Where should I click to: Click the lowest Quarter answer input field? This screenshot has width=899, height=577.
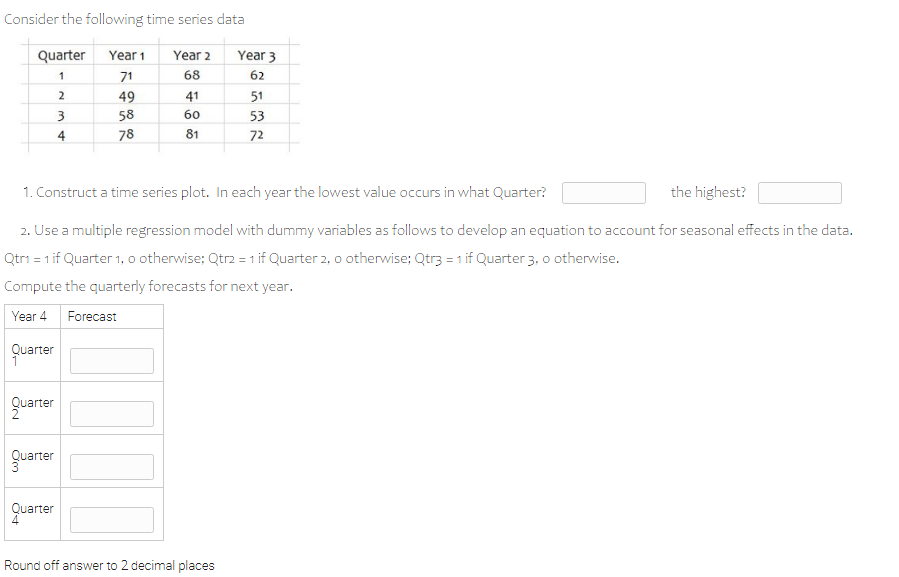pos(603,192)
